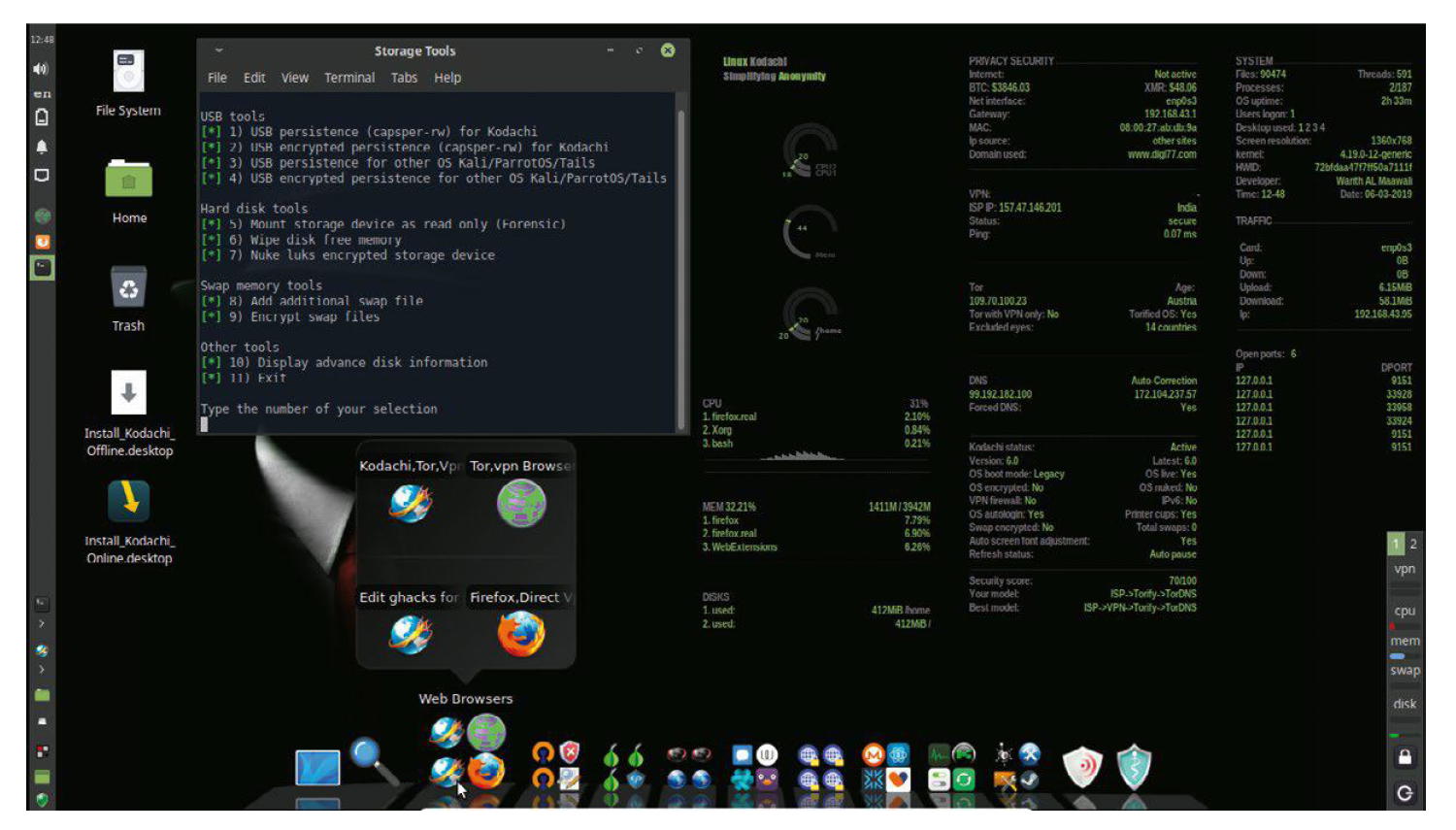Click the volume speaker icon in panel

click(x=41, y=69)
